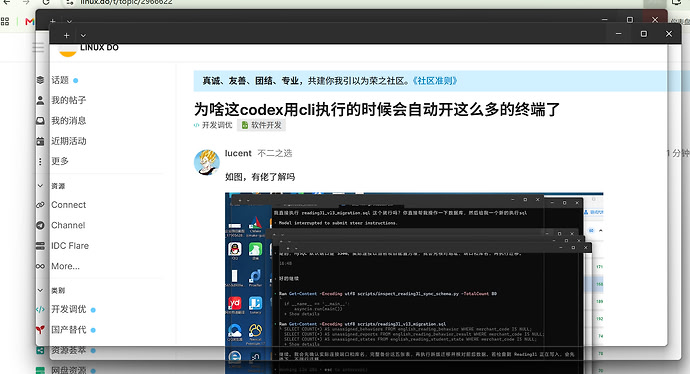The image size is (690, 374).
Task: Open 开发调优 category in sidebar
Action: (69, 309)
